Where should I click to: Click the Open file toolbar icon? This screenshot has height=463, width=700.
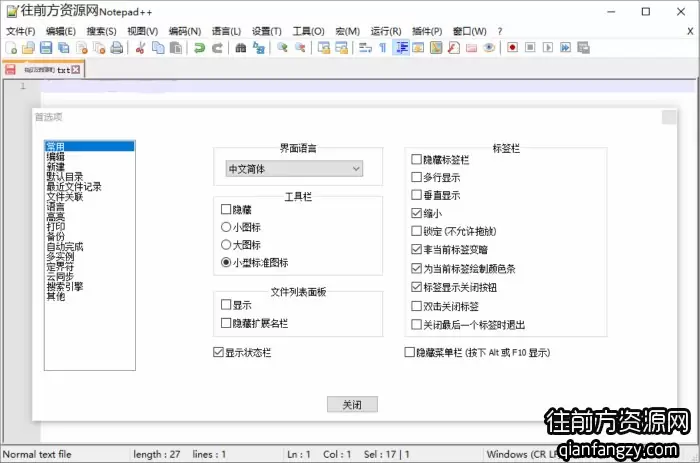pyautogui.click(x=28, y=47)
